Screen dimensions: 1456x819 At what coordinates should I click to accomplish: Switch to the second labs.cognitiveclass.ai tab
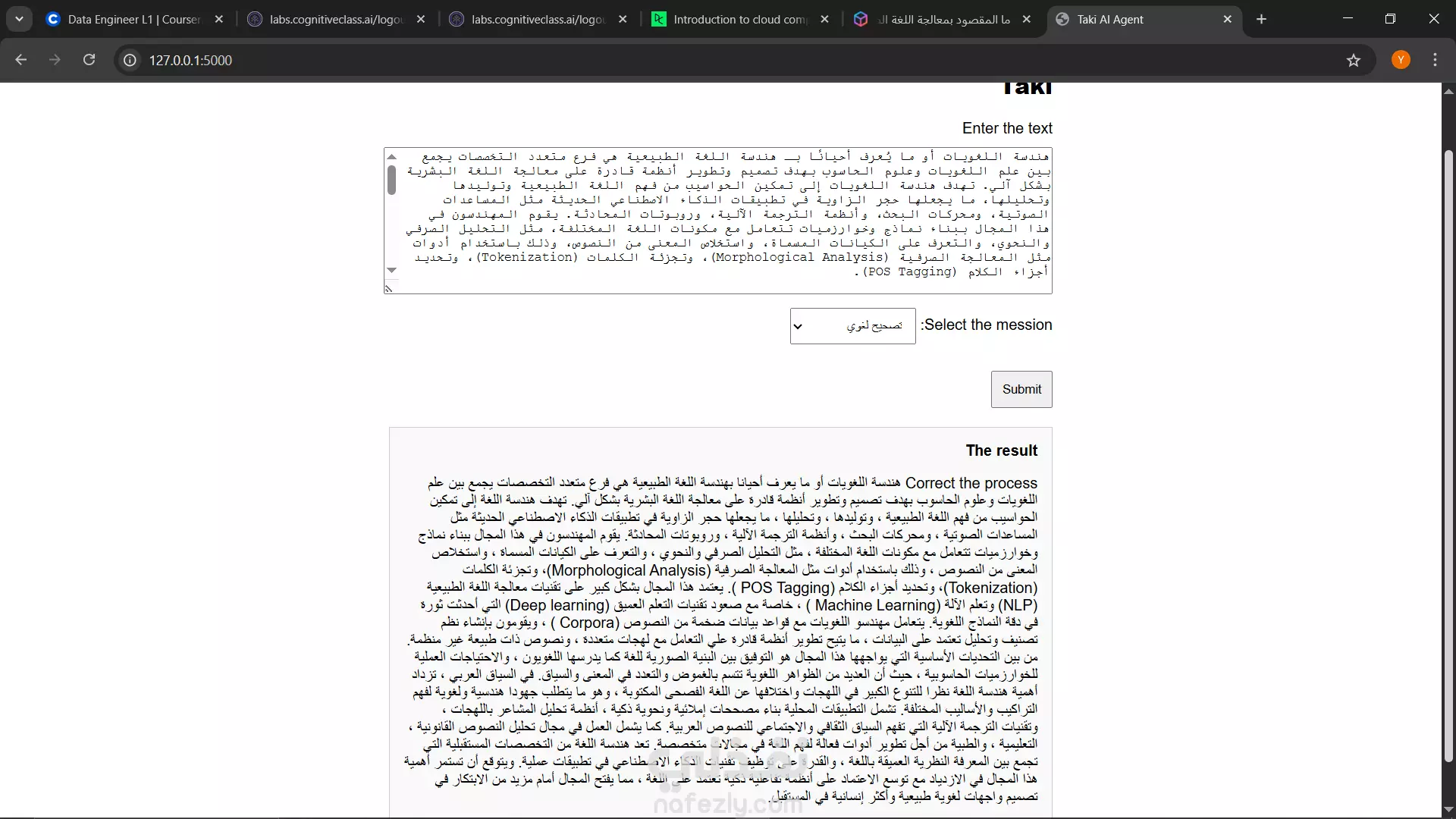[x=538, y=20]
